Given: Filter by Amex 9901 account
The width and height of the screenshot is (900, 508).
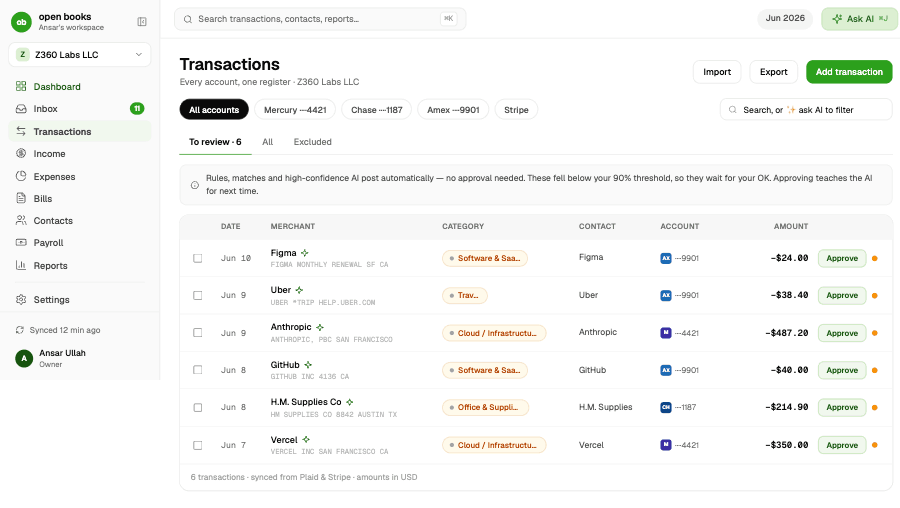Looking at the screenshot, I should coord(453,110).
